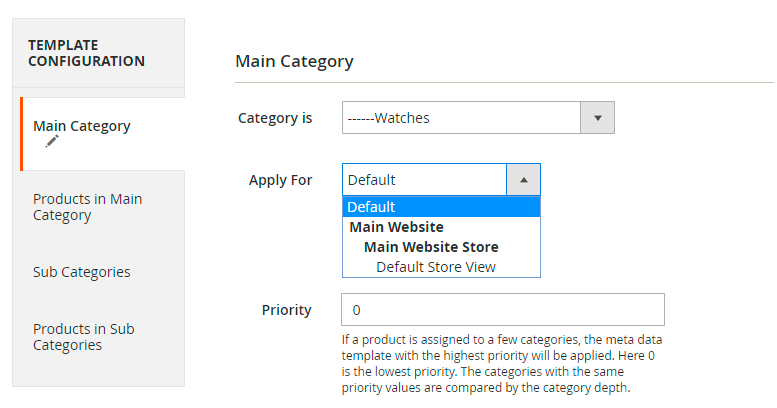
Task: Select Default option in Apply For list
Action: point(441,207)
